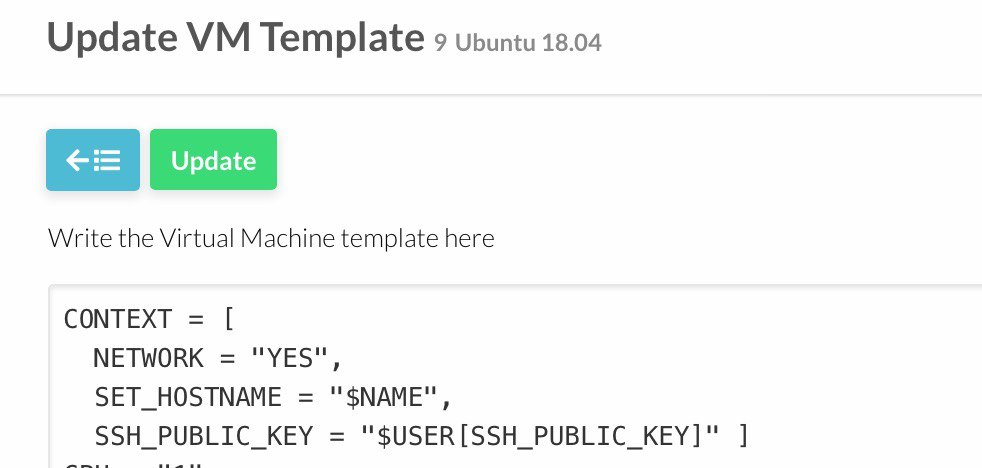Image resolution: width=982 pixels, height=468 pixels.
Task: Click the green Update button
Action: click(214, 160)
